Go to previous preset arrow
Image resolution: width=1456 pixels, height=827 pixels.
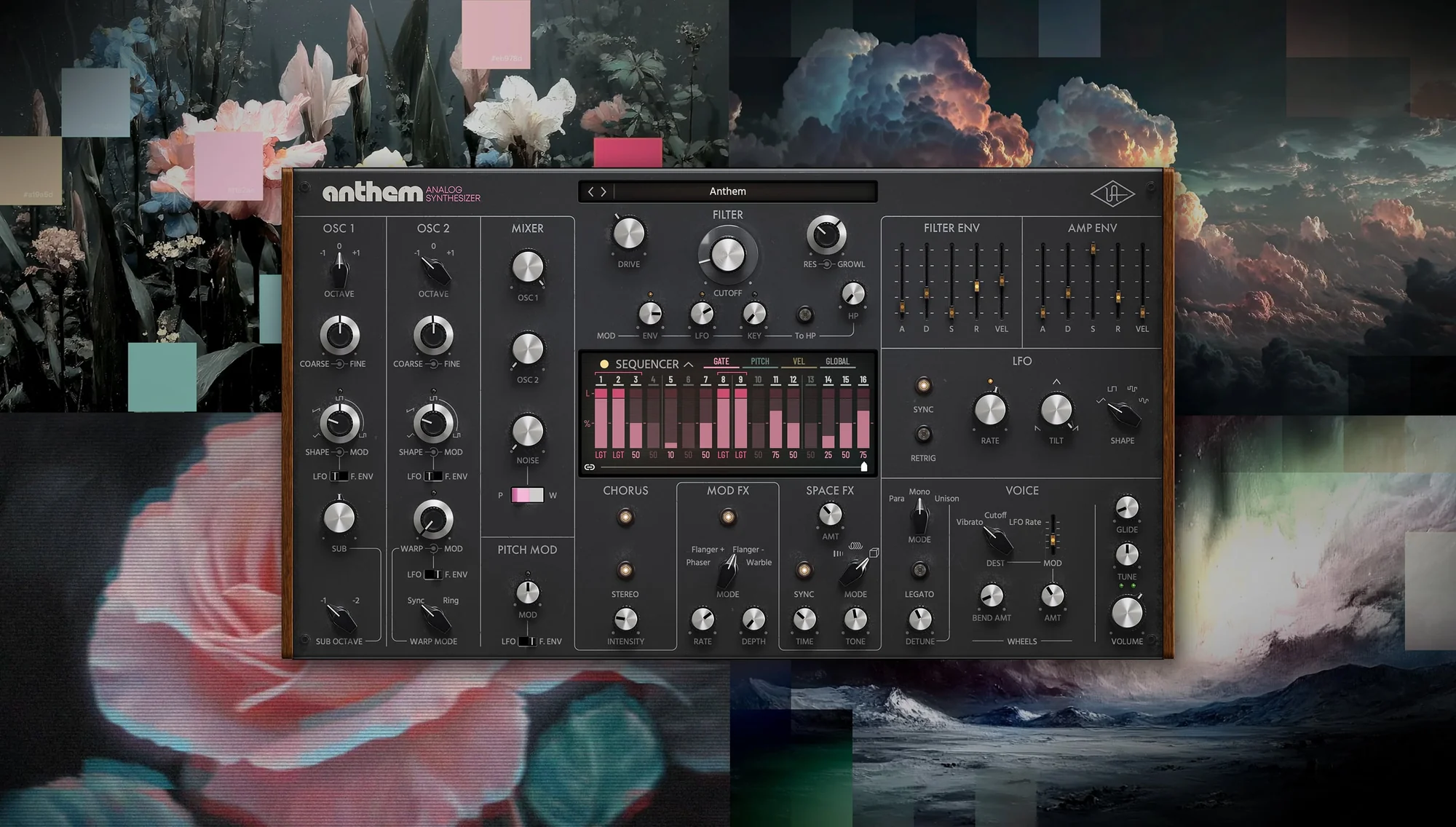590,191
